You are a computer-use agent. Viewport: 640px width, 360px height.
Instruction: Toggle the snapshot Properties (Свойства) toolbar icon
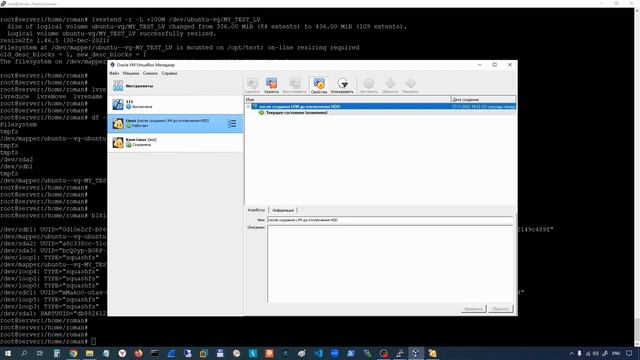pos(319,86)
